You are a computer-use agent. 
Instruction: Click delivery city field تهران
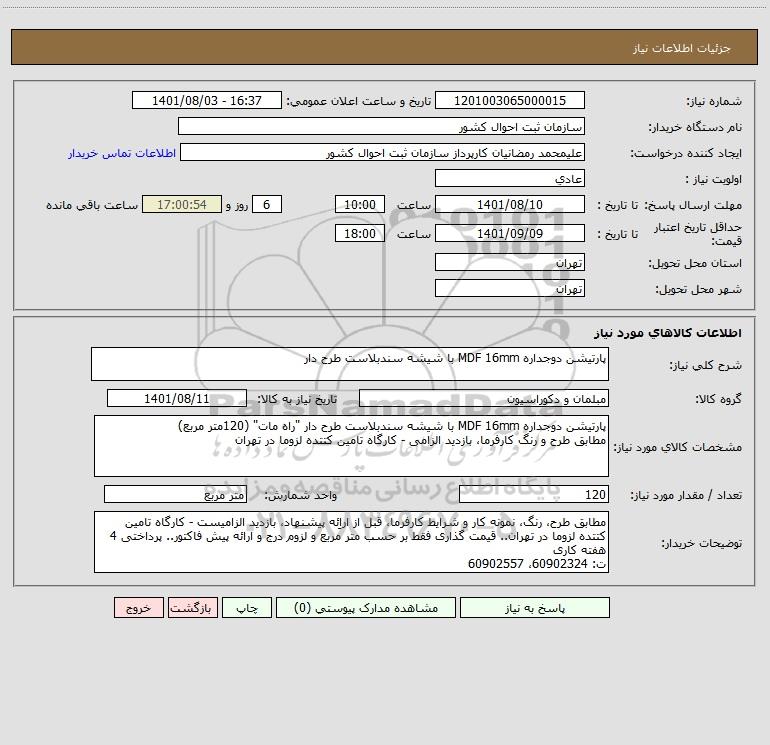point(510,288)
